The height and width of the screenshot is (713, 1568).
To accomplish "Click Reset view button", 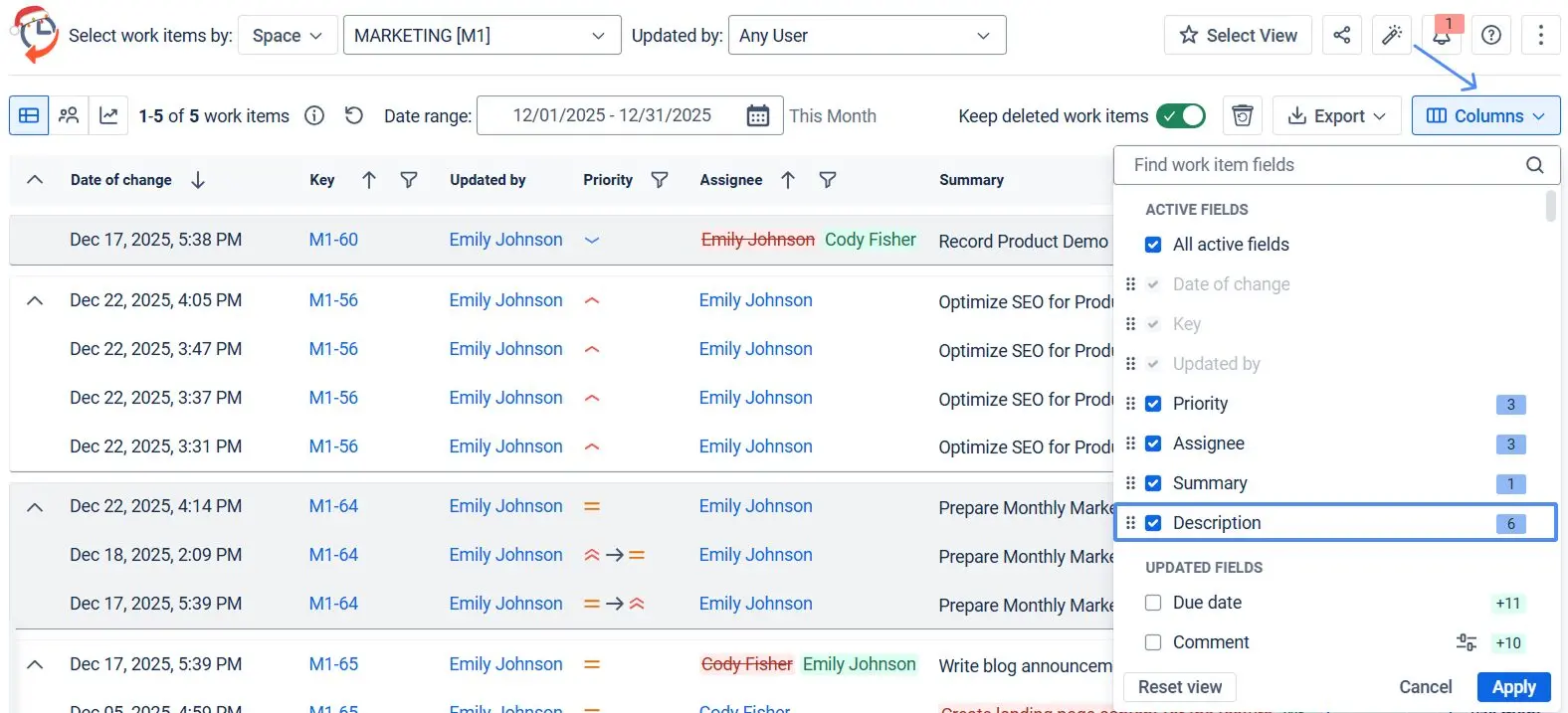I will tap(1180, 687).
